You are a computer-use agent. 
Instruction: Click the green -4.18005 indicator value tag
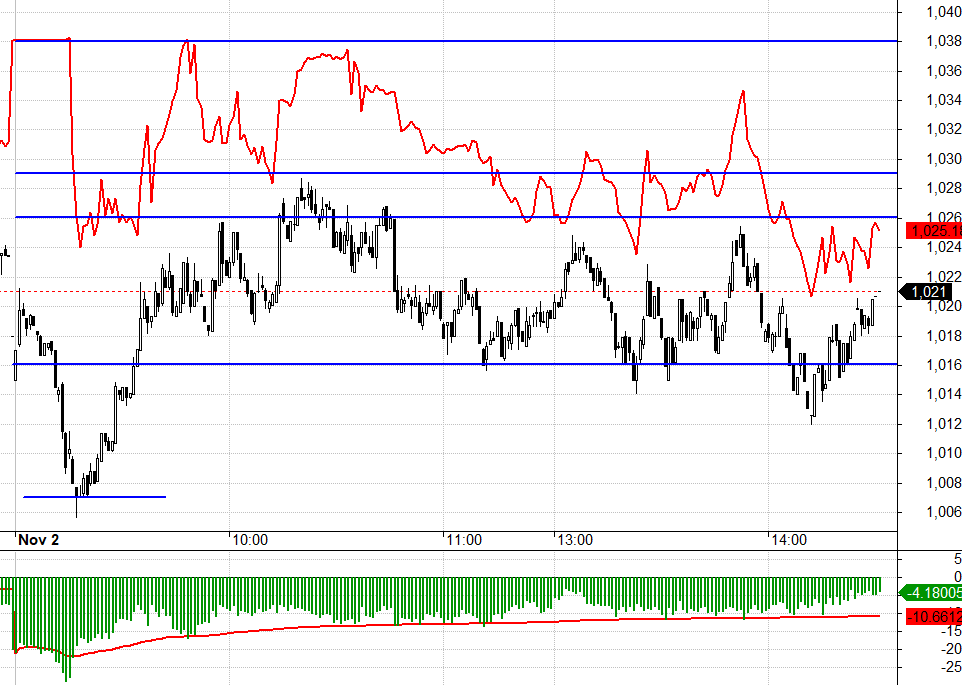click(932, 592)
